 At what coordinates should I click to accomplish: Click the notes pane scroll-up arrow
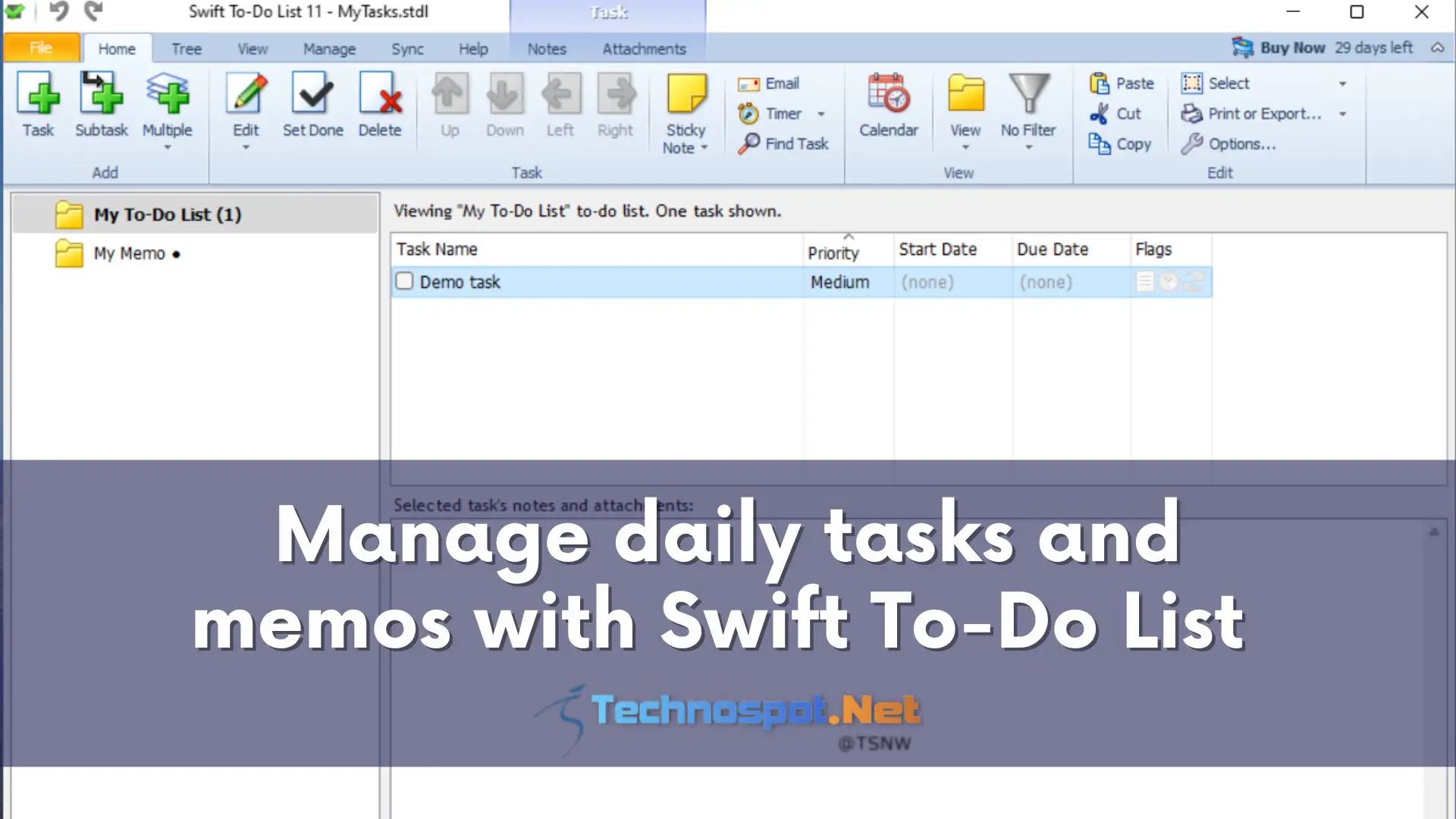pos(1434,532)
